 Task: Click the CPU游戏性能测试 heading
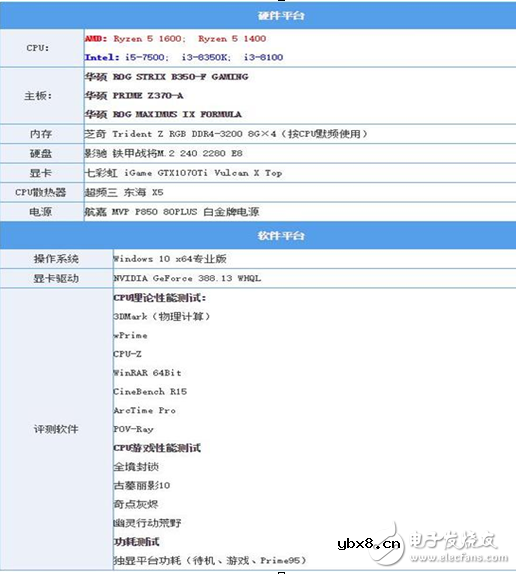tap(157, 448)
